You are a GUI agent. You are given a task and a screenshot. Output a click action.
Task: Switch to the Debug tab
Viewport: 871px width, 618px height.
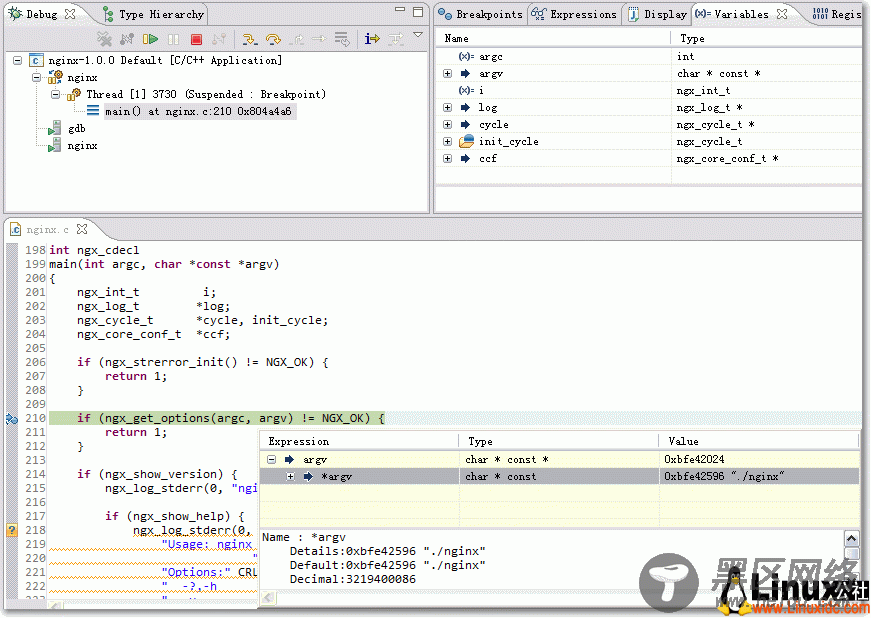pyautogui.click(x=42, y=14)
